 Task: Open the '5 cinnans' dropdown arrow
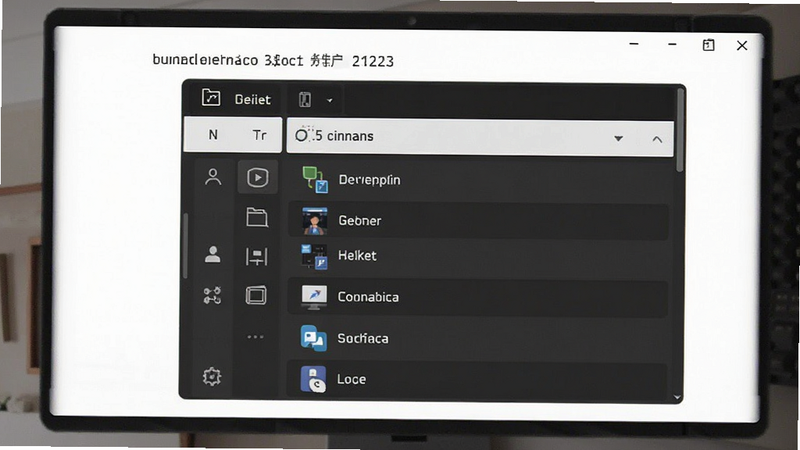pos(618,138)
